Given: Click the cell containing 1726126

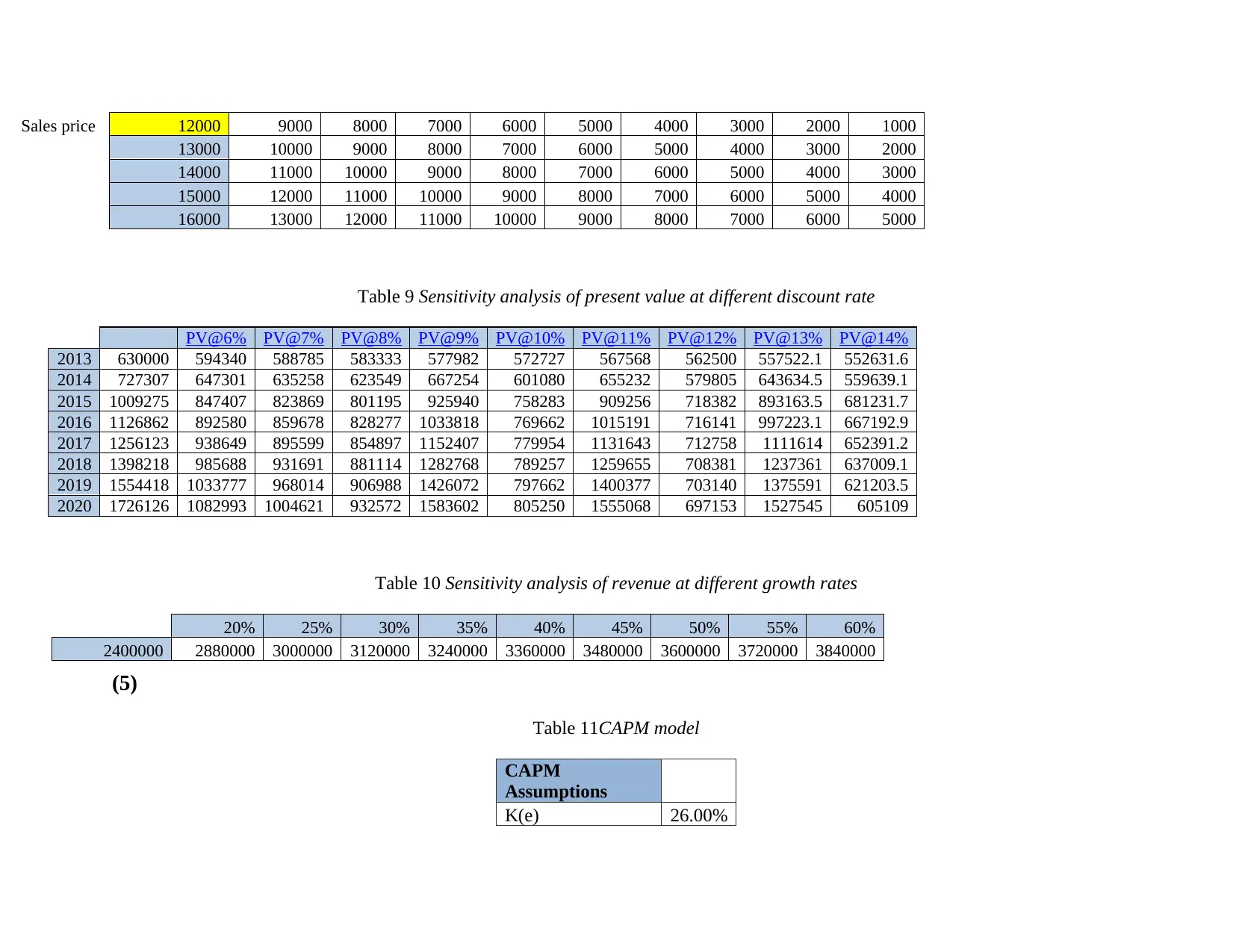Looking at the screenshot, I should [x=139, y=505].
